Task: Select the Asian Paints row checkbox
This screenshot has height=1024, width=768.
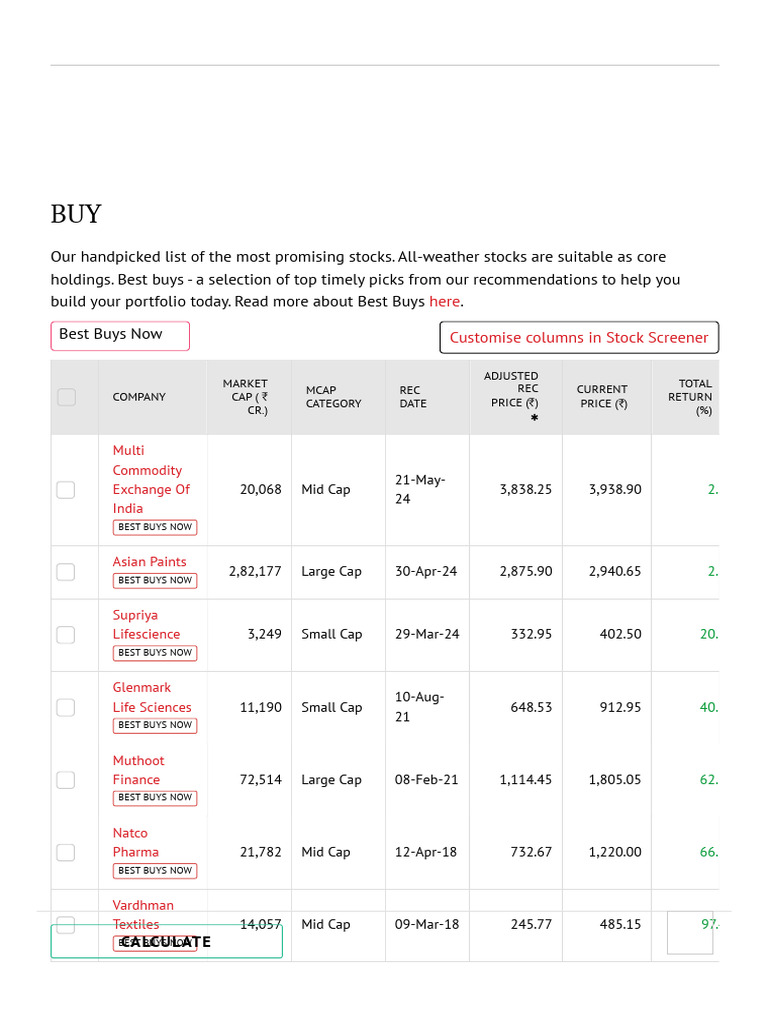Action: click(65, 572)
